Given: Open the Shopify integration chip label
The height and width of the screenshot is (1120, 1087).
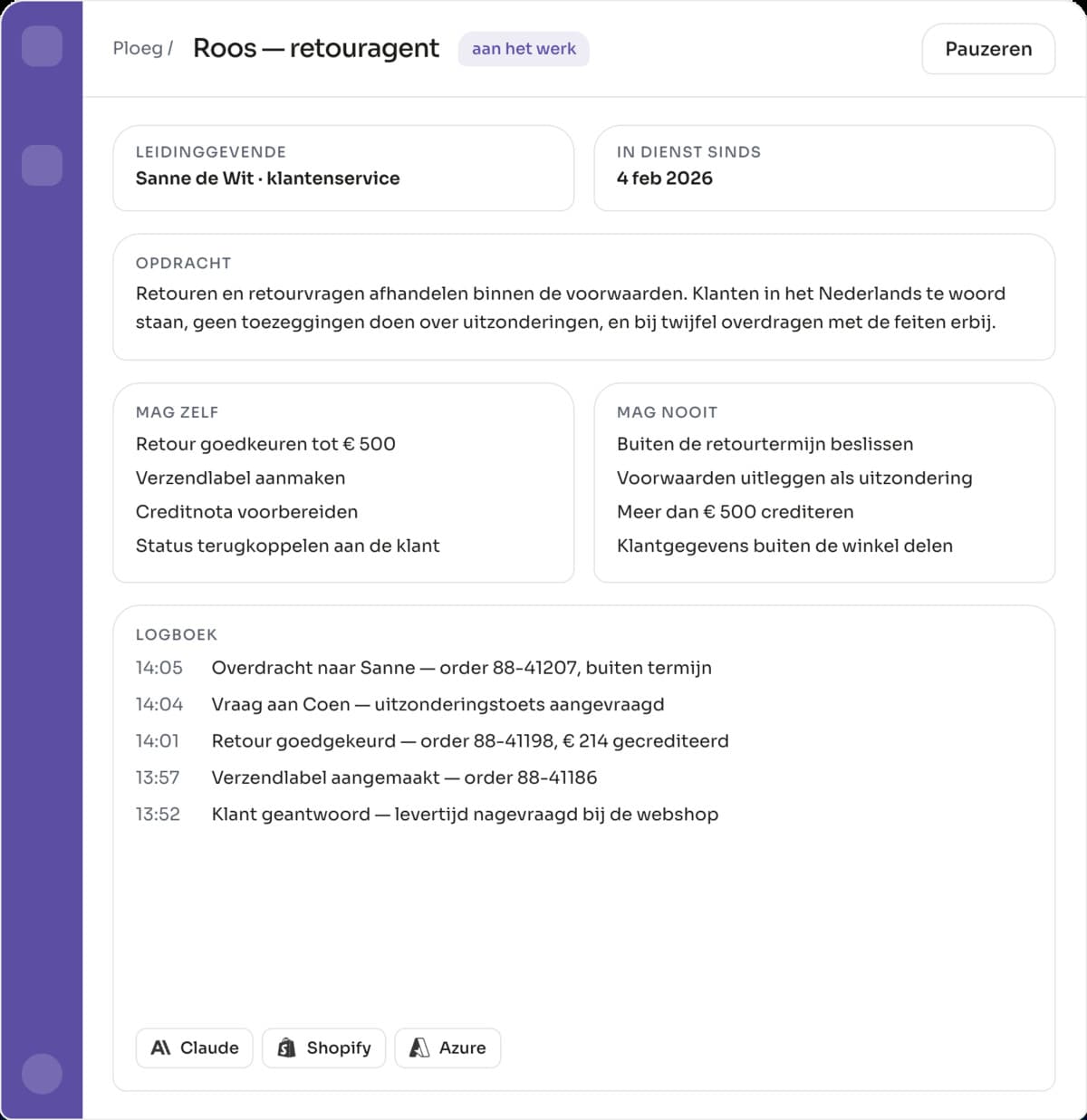Looking at the screenshot, I should click(339, 1048).
